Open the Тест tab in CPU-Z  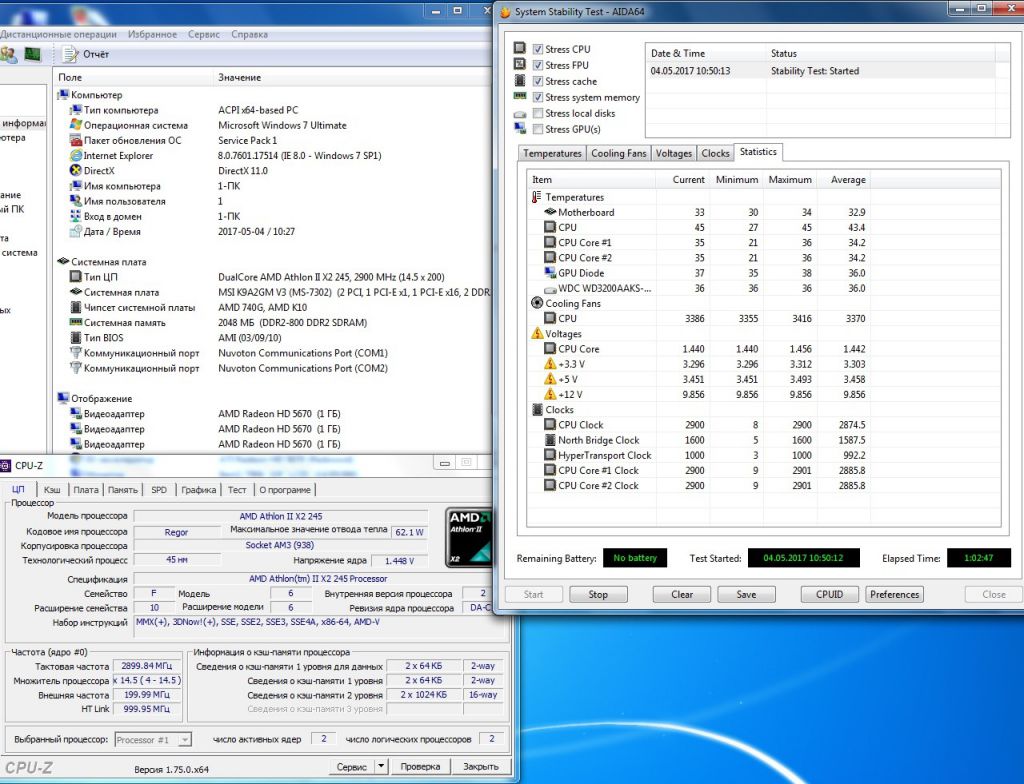pos(237,490)
